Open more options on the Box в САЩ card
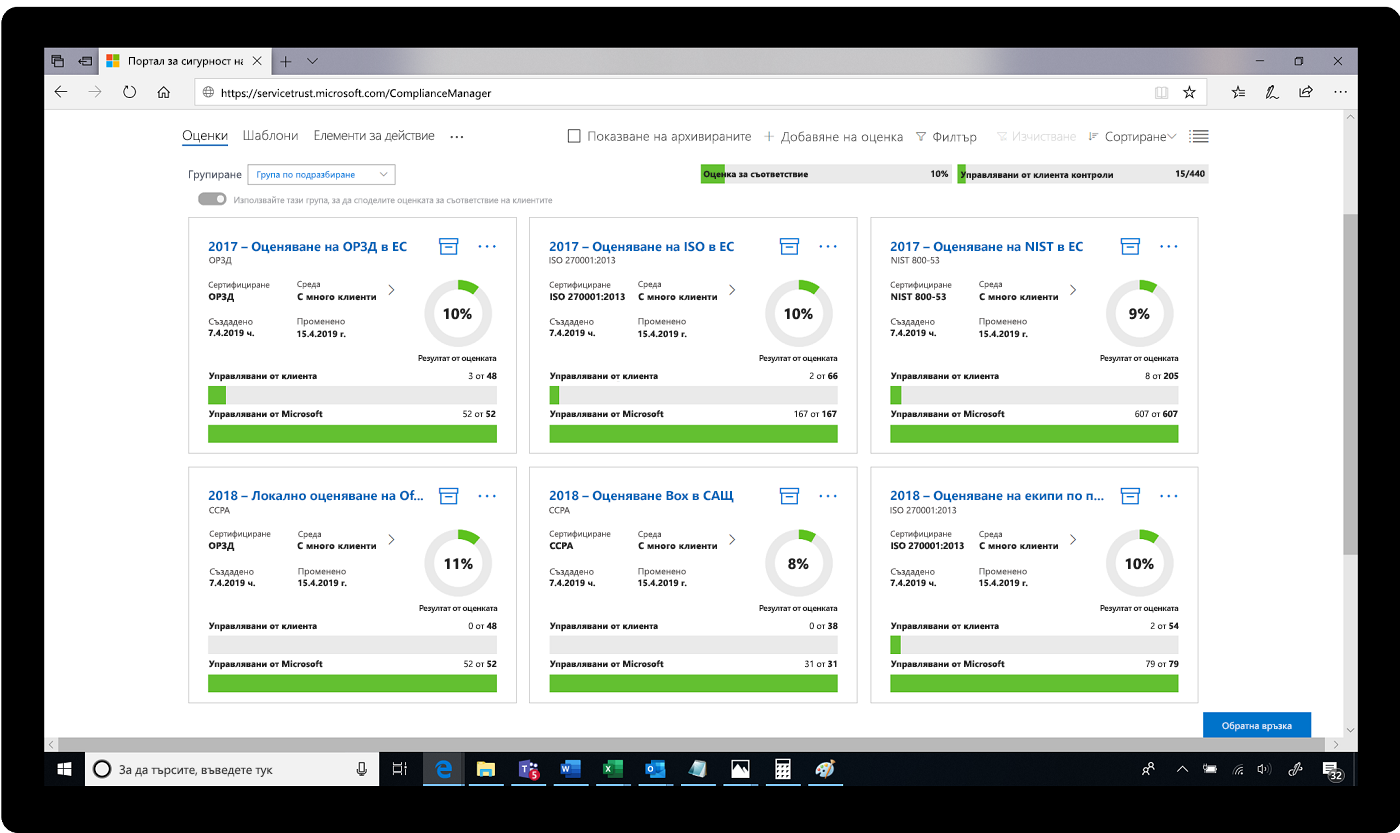Image resolution: width=1400 pixels, height=833 pixels. [828, 495]
